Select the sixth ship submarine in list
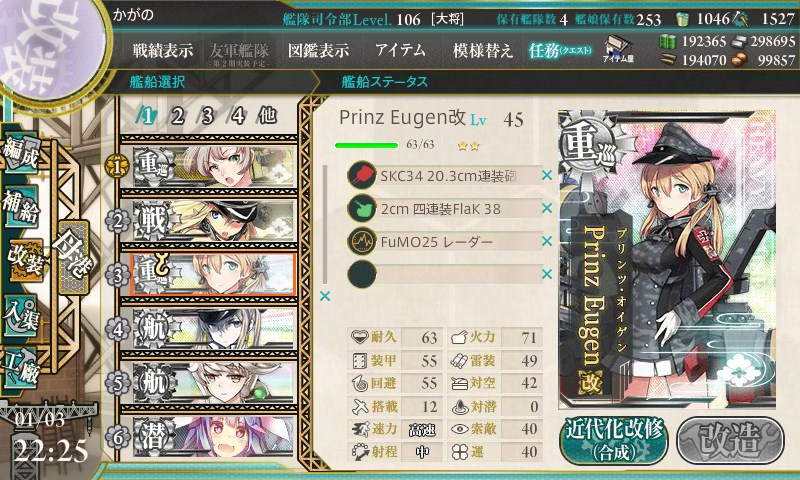 [210, 436]
